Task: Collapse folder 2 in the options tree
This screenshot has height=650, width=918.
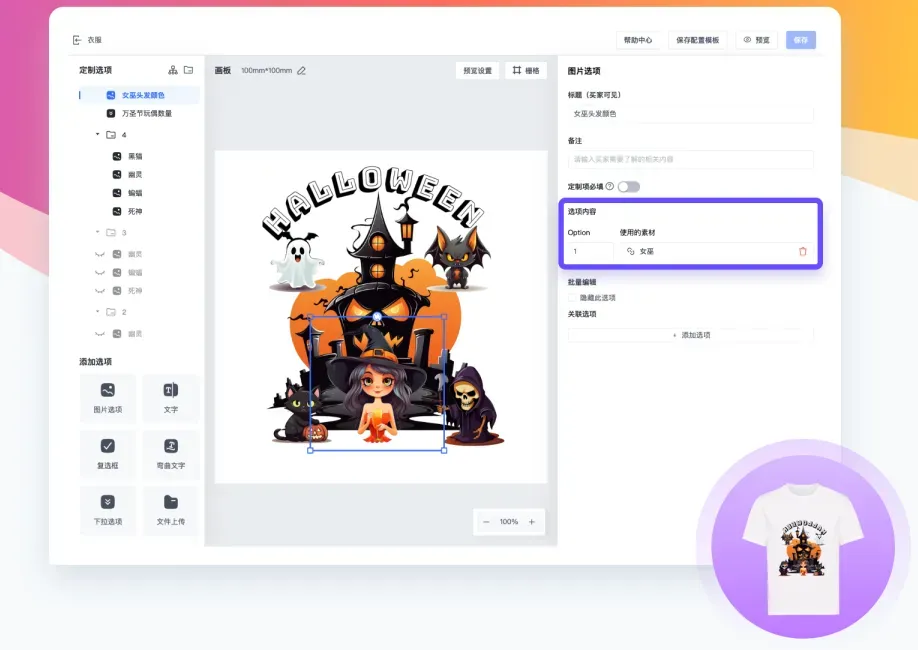Action: point(98,312)
